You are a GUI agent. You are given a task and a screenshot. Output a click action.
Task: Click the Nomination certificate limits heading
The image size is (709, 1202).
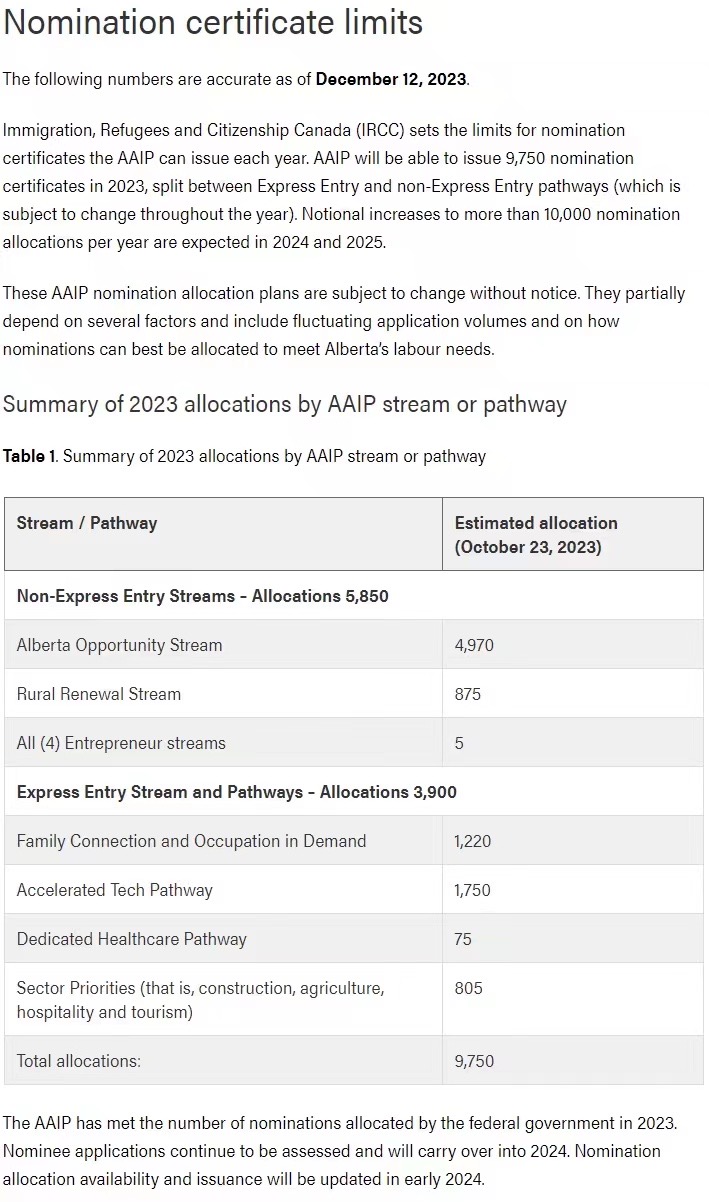click(213, 22)
